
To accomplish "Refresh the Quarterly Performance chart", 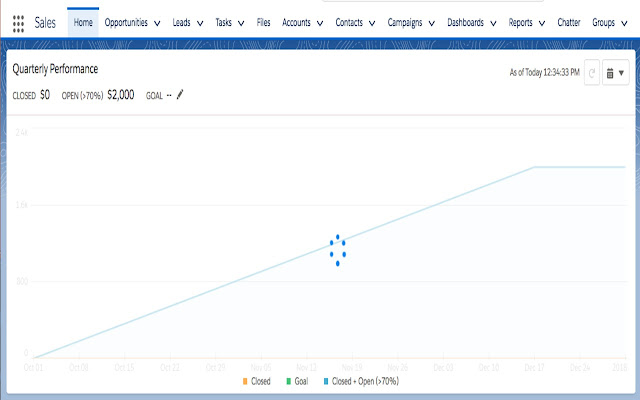I will (591, 74).
